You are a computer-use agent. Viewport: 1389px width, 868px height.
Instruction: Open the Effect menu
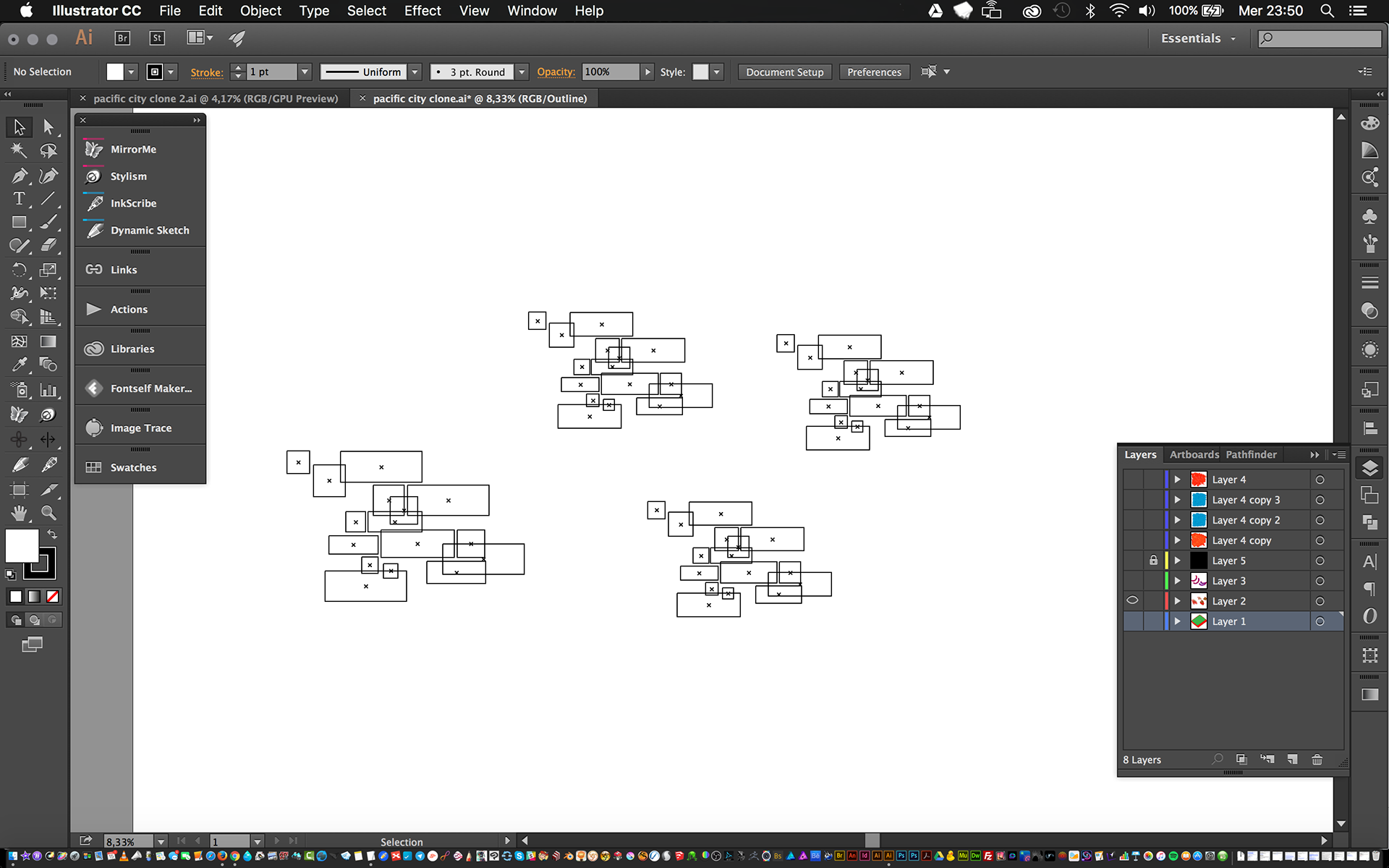(x=422, y=11)
